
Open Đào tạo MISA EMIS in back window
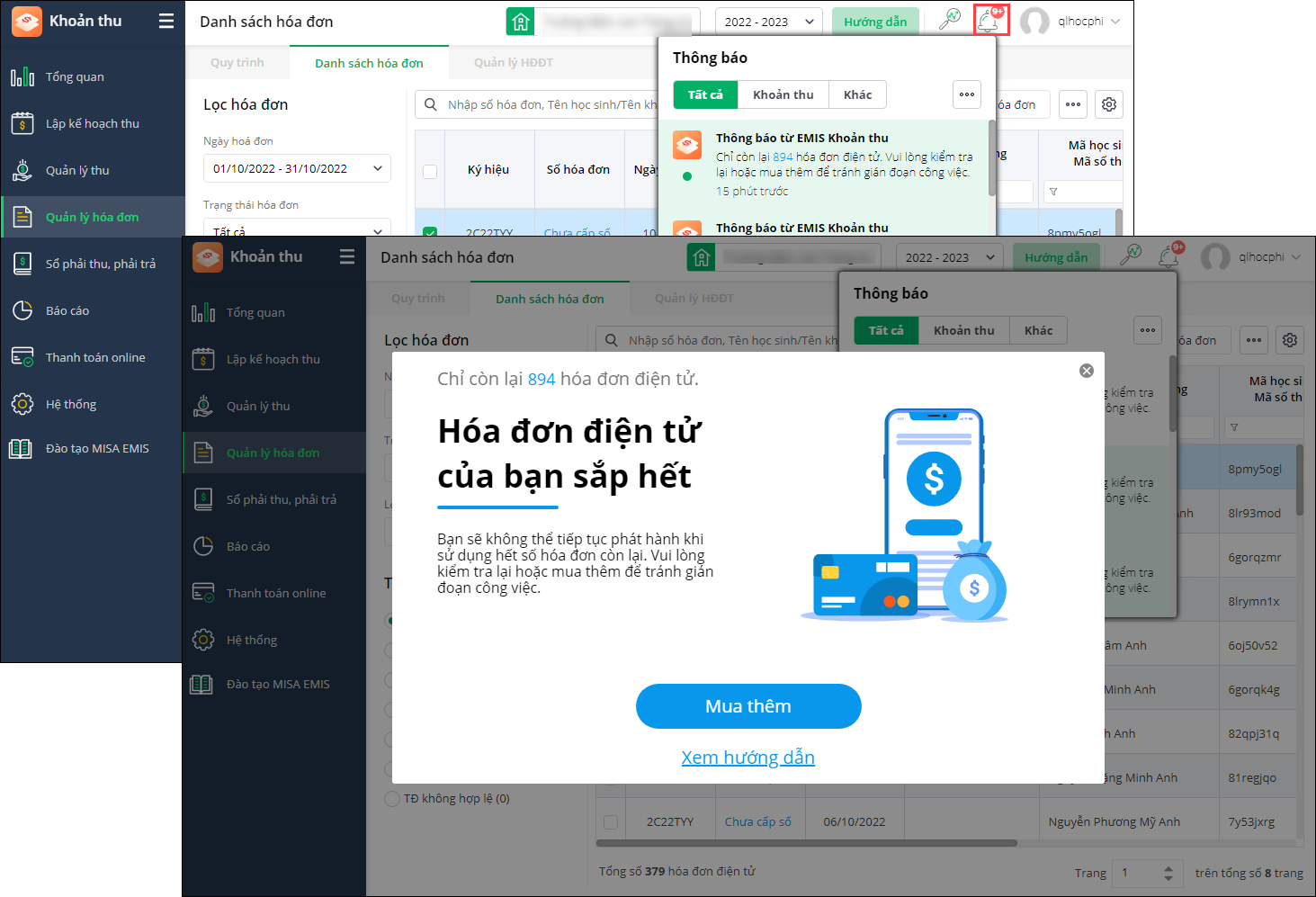coord(92,448)
